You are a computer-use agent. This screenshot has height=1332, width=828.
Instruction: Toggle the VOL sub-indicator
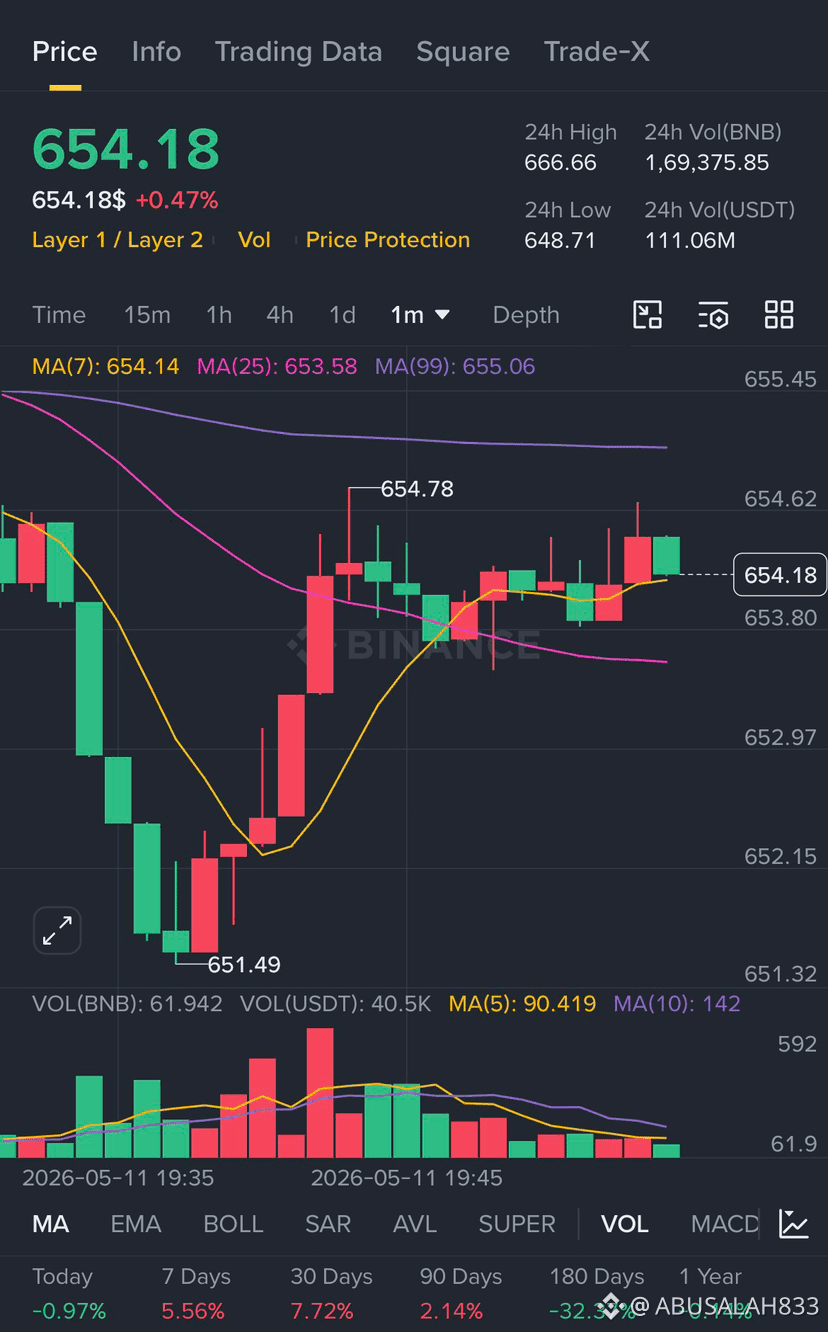[625, 1224]
